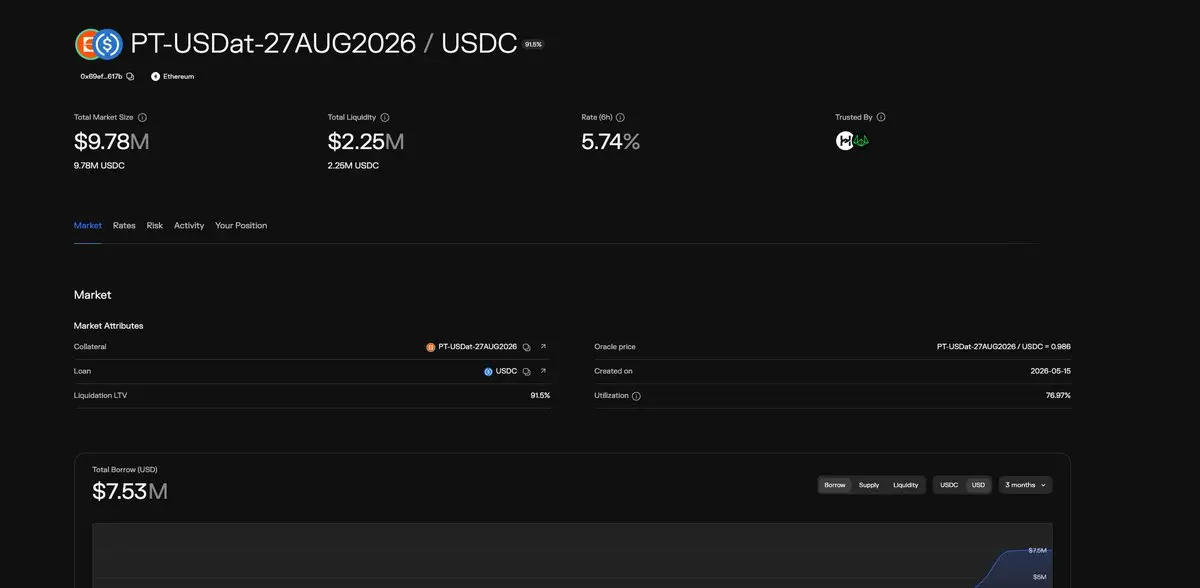Click the Ethereum chain label
The width and height of the screenshot is (1200, 588).
[179, 76]
